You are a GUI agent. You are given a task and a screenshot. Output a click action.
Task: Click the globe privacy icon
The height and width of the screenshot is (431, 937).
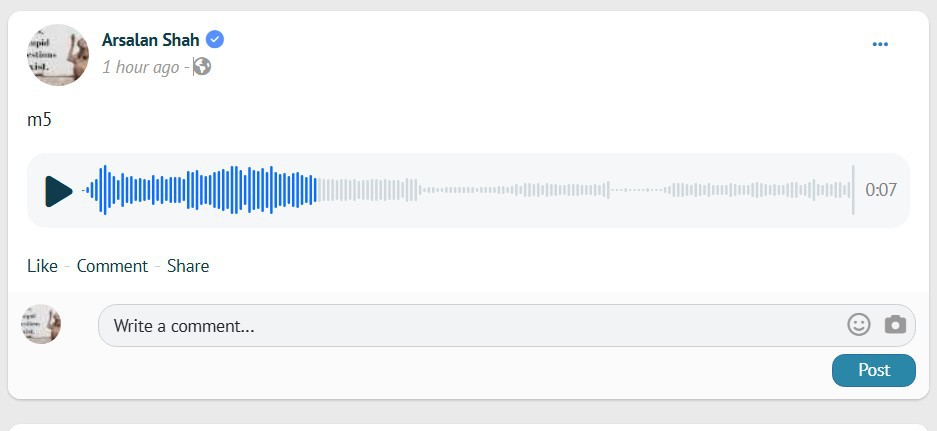click(x=202, y=67)
